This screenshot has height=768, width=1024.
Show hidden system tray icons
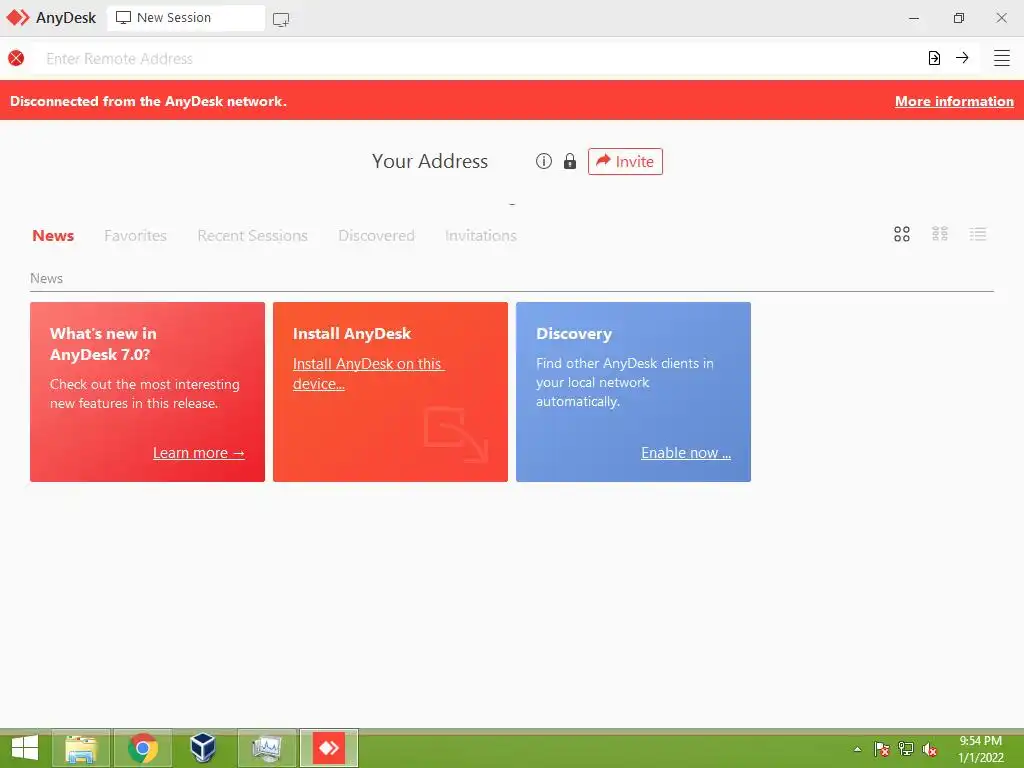point(857,749)
